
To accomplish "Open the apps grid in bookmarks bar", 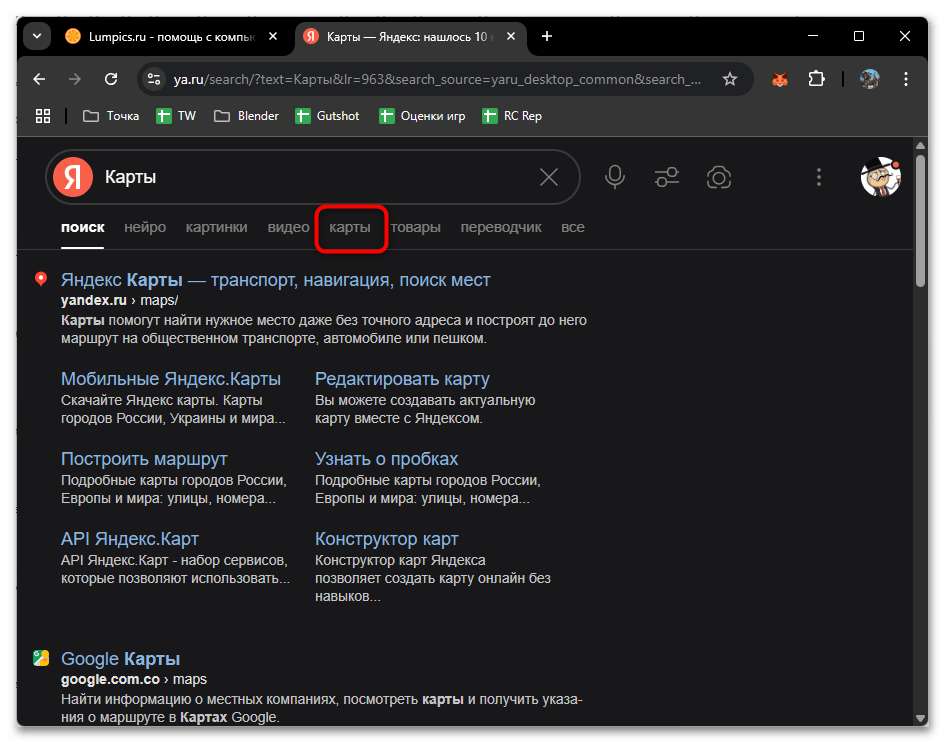I will pos(43,116).
